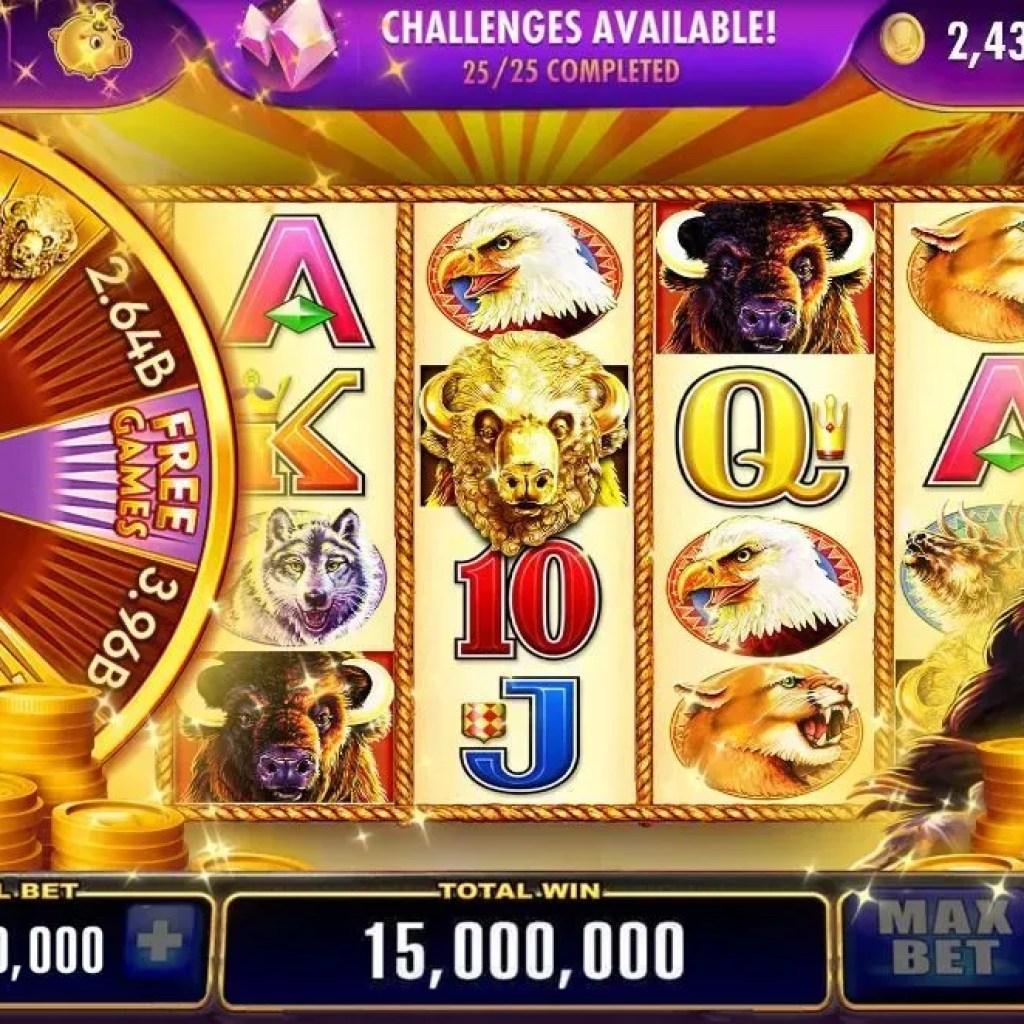Click the blue J reel symbol
The width and height of the screenshot is (1024, 1024).
[520, 733]
